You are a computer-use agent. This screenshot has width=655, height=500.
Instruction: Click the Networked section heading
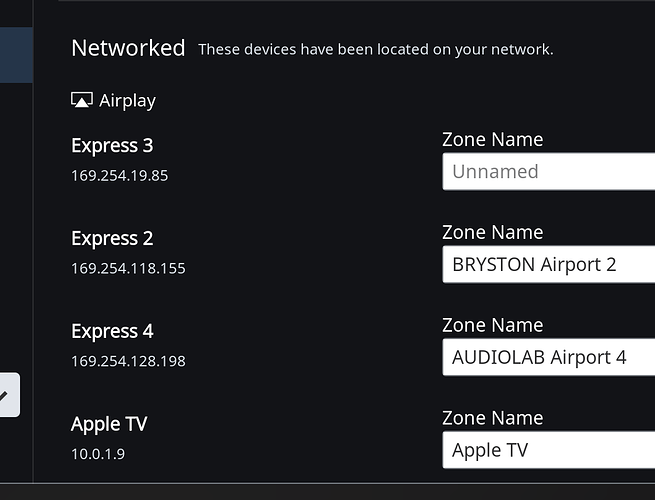point(128,48)
